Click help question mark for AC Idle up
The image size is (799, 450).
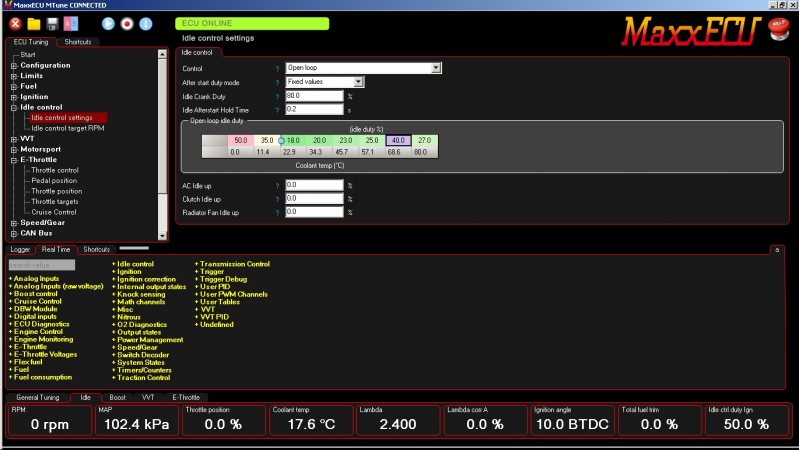(x=278, y=186)
